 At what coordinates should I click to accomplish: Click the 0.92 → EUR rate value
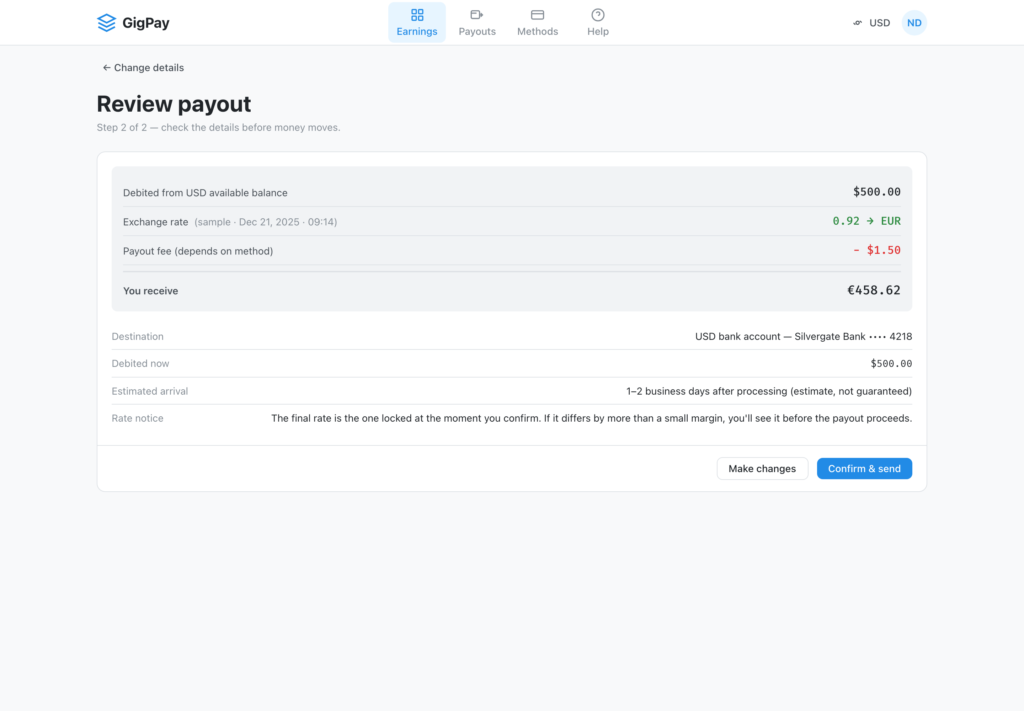[x=867, y=221]
